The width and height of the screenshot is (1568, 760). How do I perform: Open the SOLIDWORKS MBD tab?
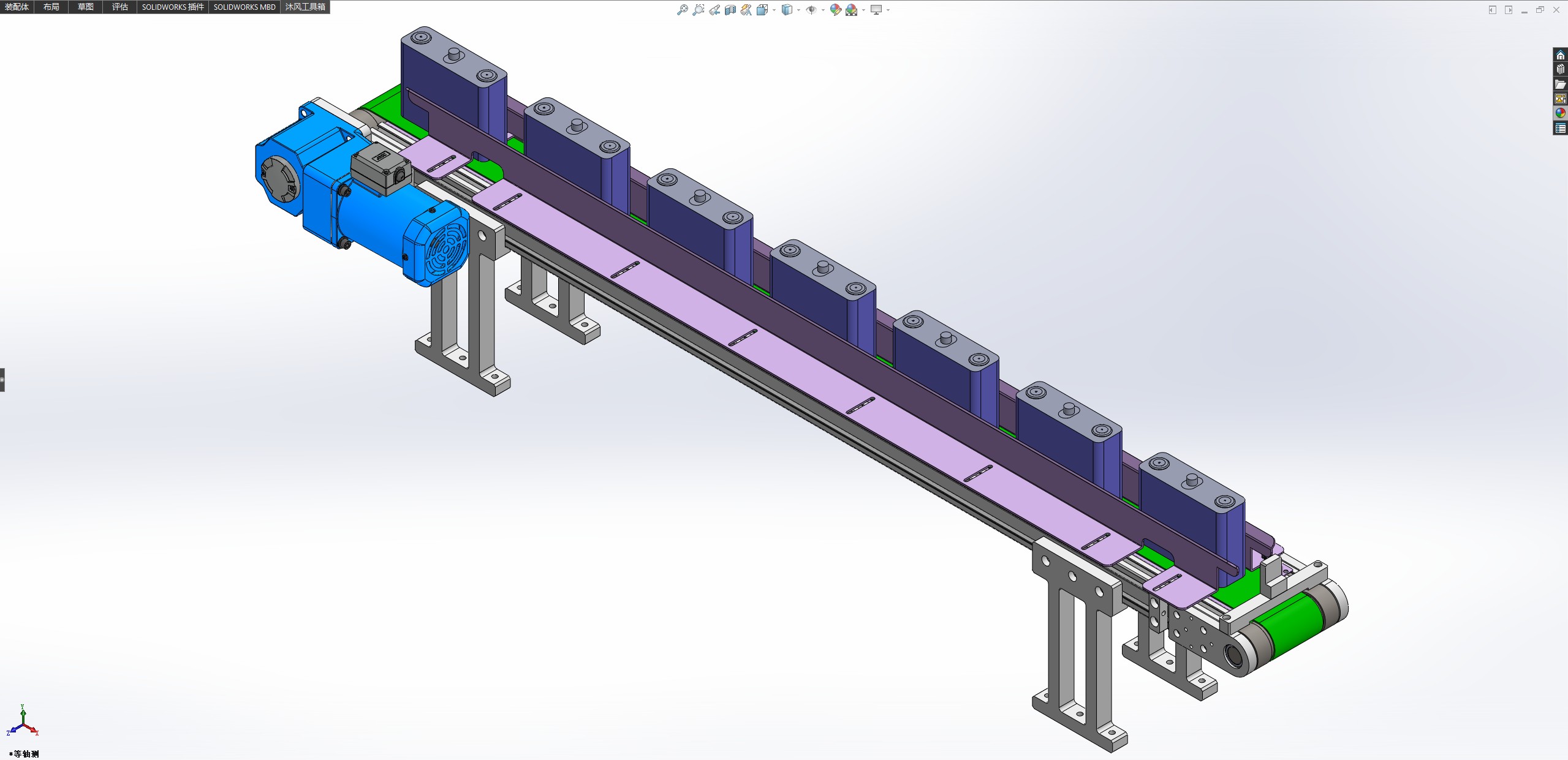(x=244, y=7)
